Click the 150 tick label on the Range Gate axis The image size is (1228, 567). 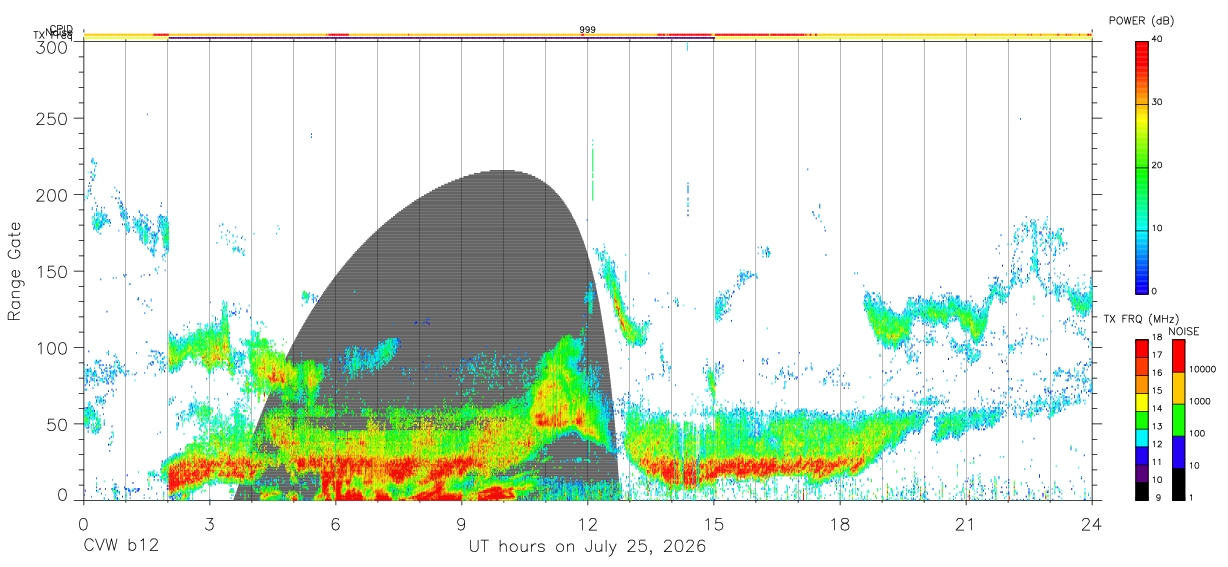coord(54,272)
